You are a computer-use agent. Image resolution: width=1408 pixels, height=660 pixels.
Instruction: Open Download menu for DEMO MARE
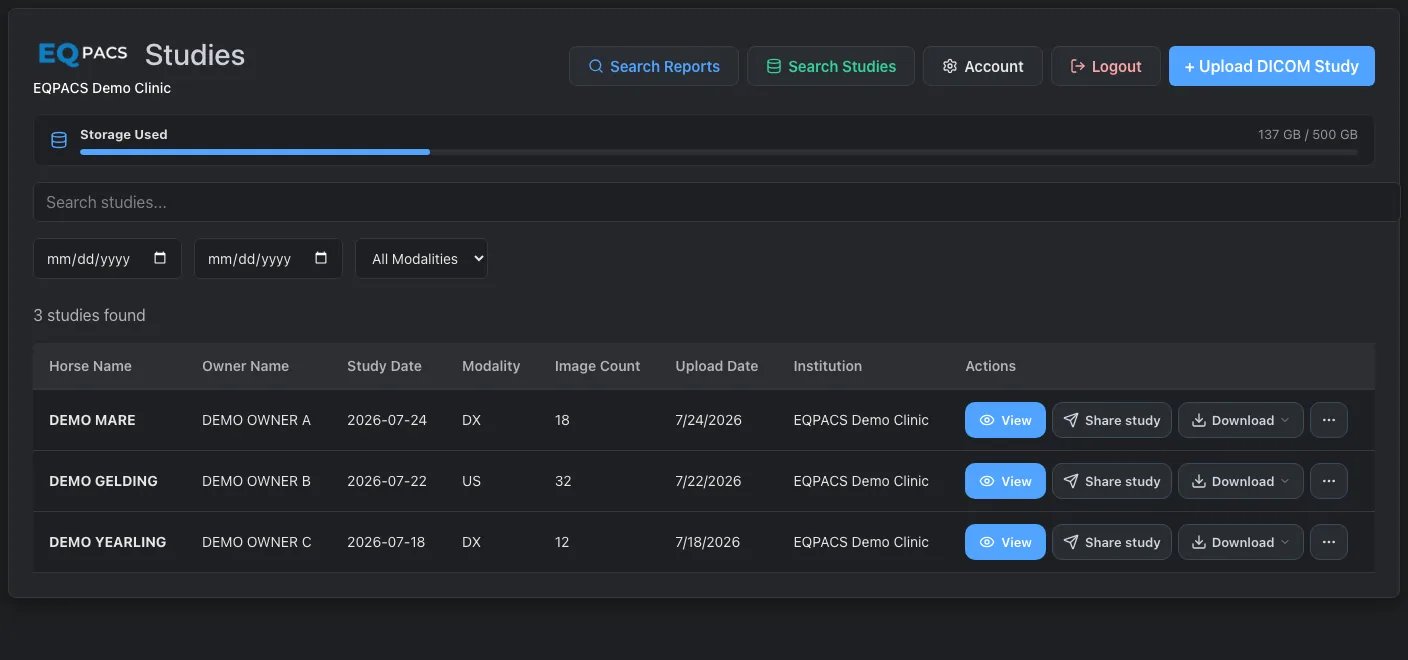(1241, 420)
